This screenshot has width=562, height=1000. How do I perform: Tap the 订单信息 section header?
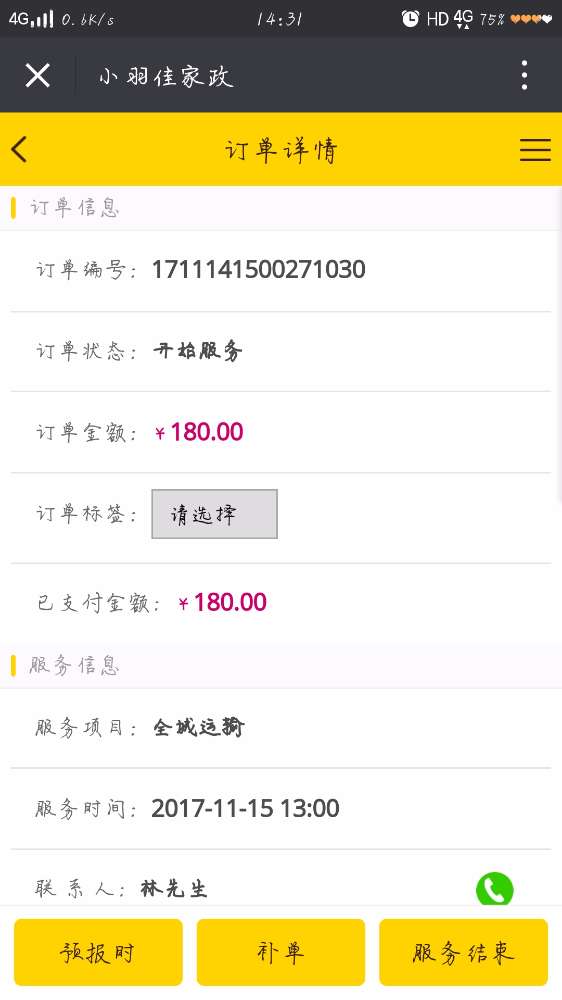(x=74, y=208)
